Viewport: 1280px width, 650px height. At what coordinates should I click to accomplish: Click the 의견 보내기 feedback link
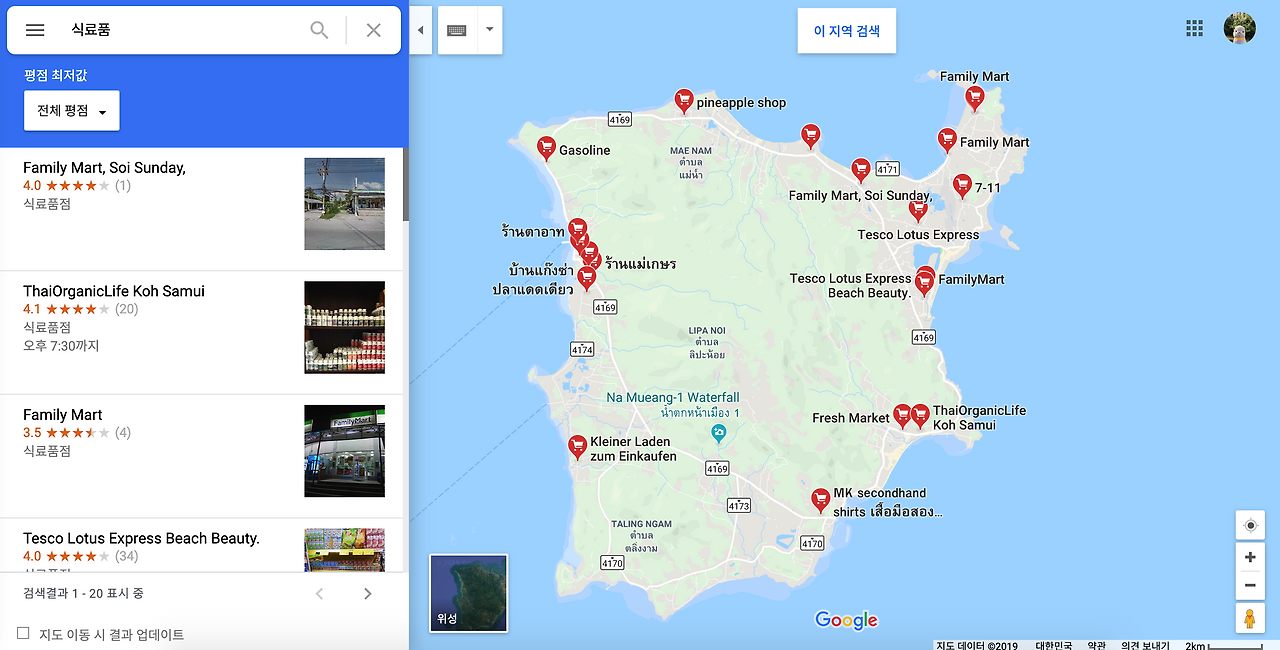pyautogui.click(x=1145, y=645)
